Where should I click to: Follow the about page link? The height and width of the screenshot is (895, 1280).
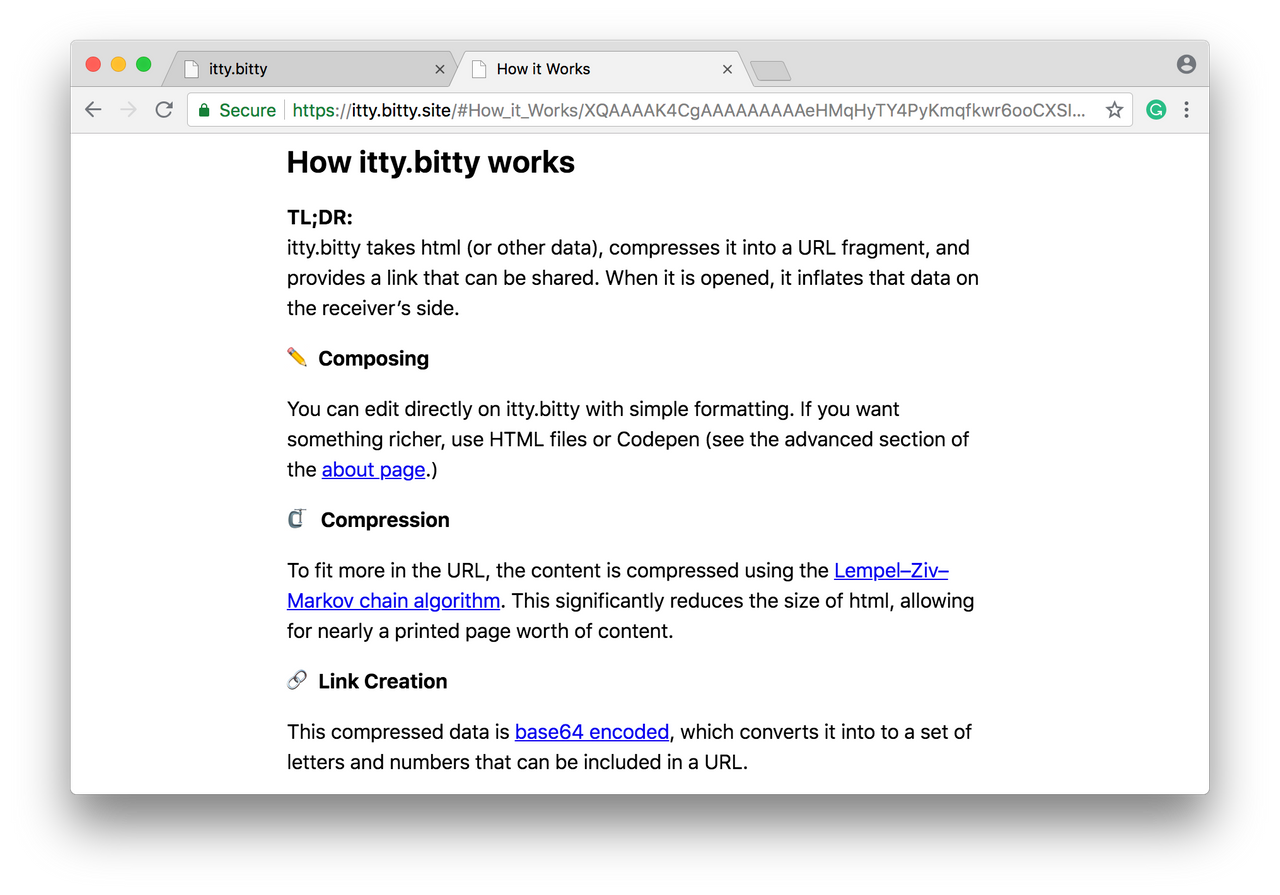coord(374,469)
